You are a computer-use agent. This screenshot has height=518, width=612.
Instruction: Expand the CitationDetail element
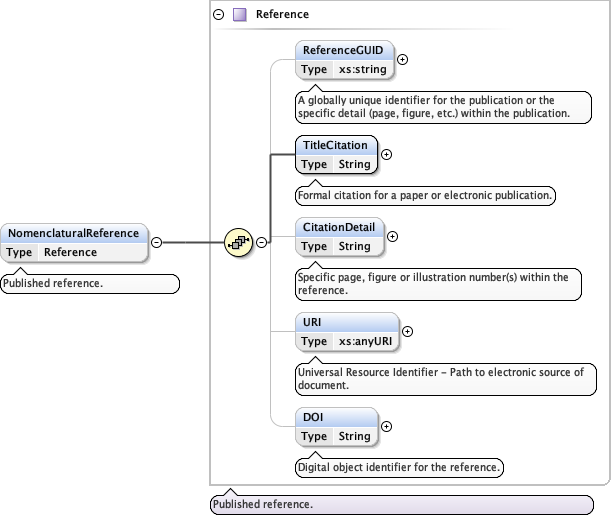pyautogui.click(x=392, y=237)
